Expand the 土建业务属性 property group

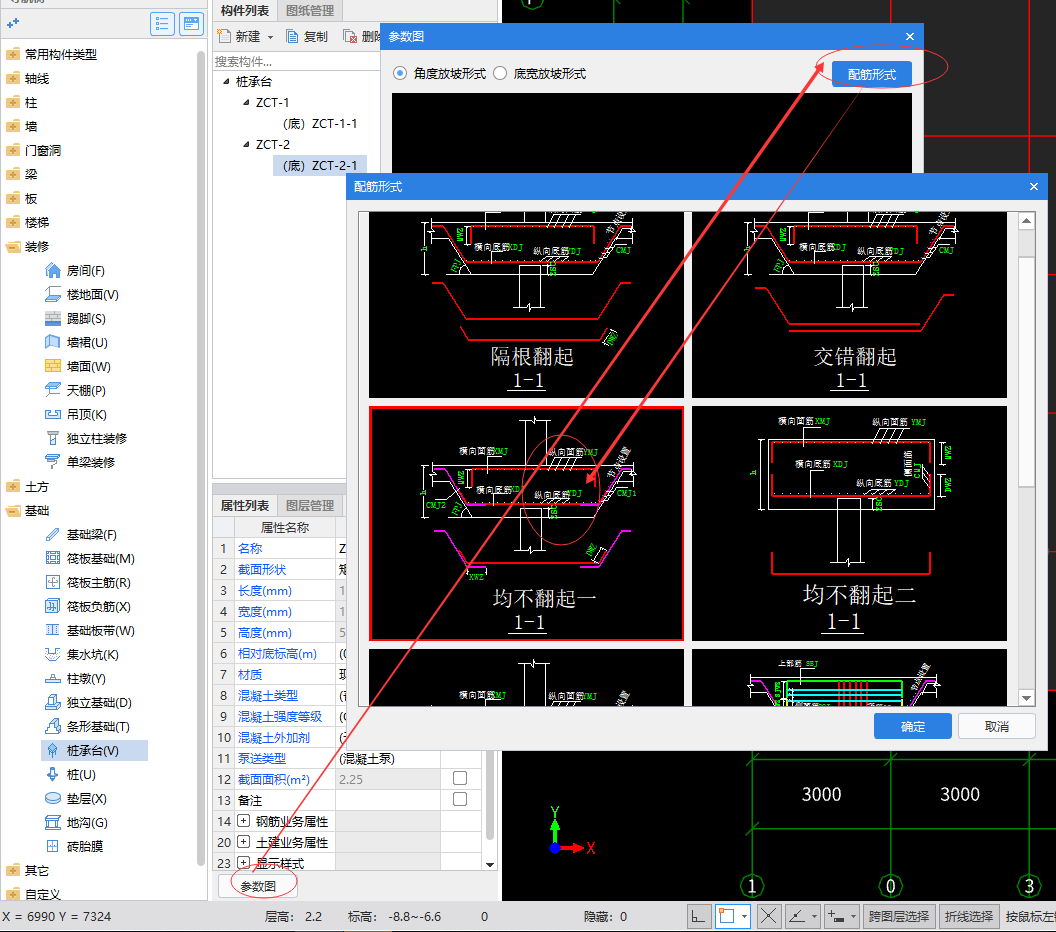pos(244,842)
